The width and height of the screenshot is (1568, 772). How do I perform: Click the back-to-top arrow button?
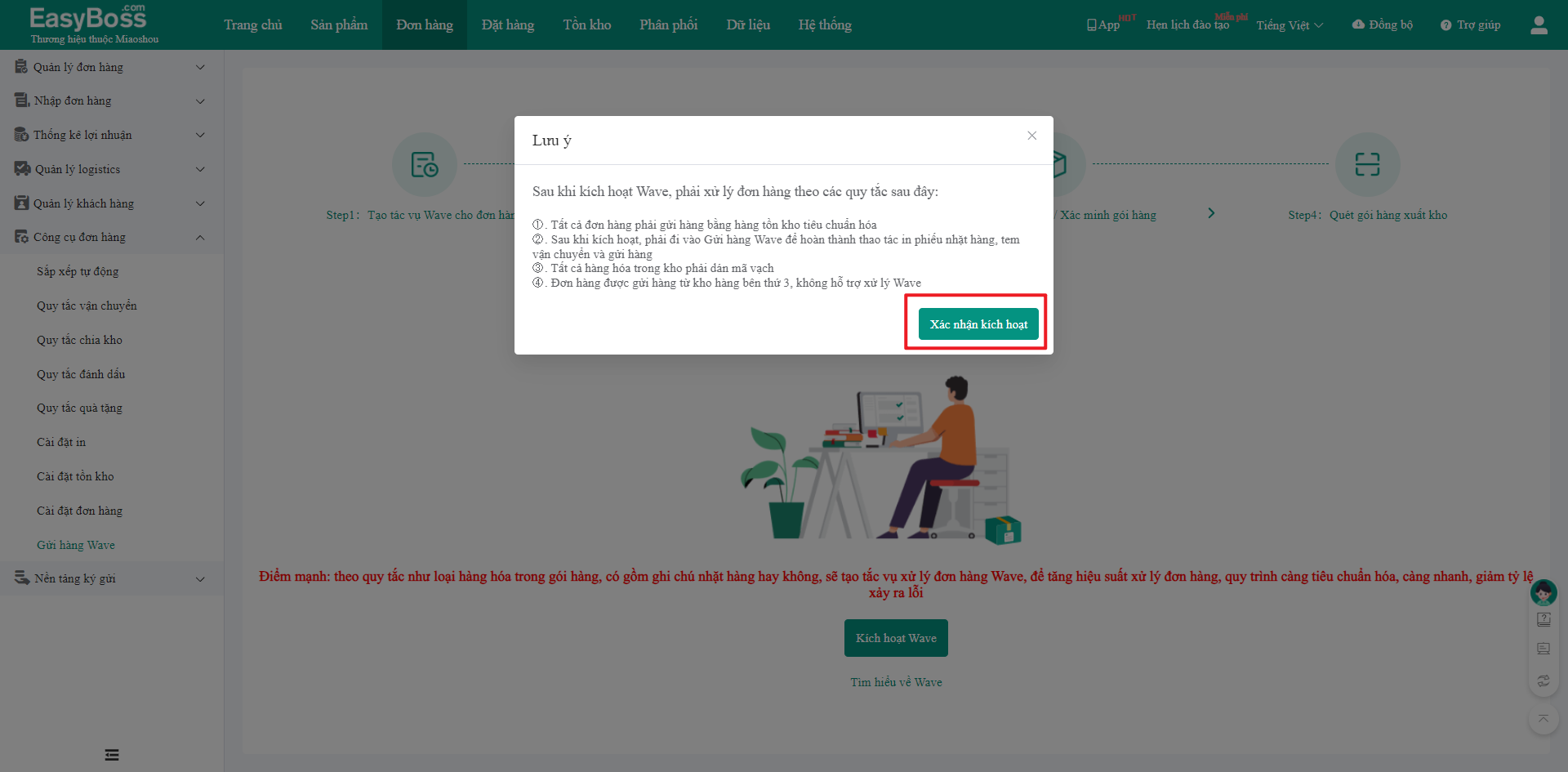(1543, 719)
